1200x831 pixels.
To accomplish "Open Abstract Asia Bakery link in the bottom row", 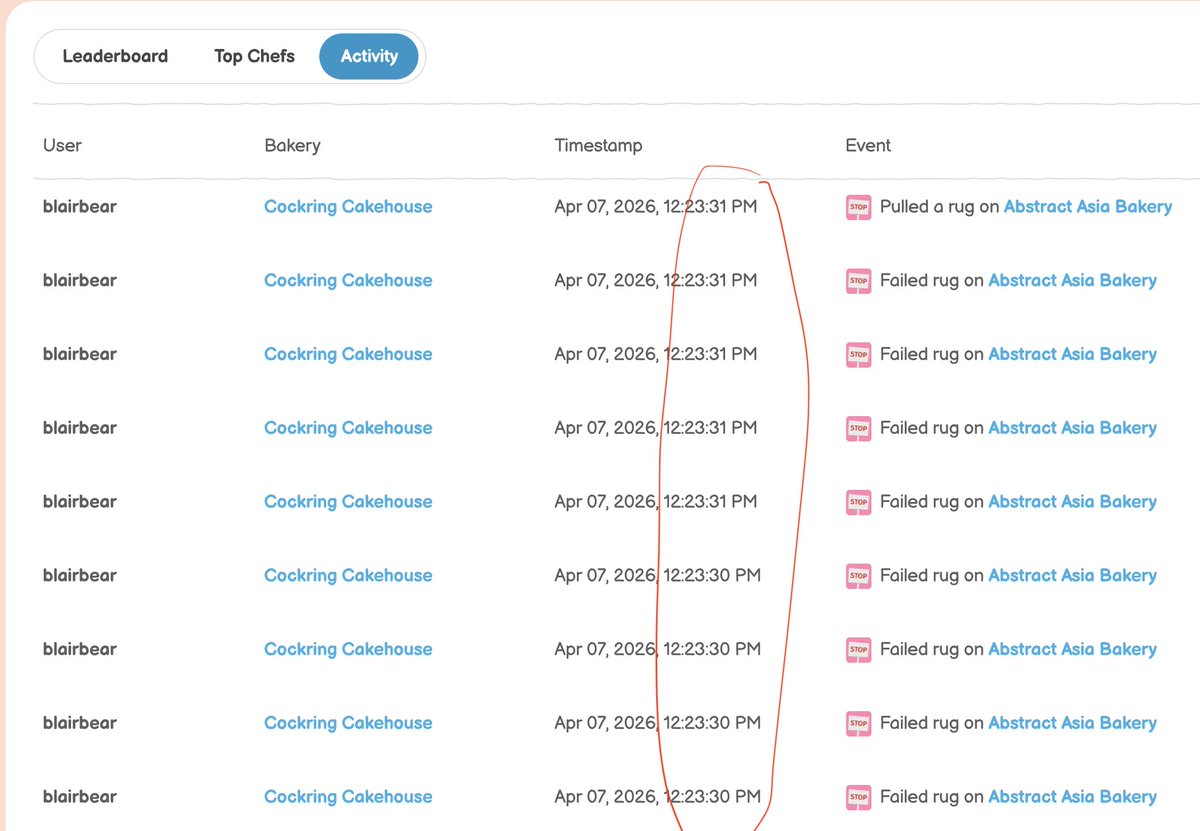I will click(1072, 797).
